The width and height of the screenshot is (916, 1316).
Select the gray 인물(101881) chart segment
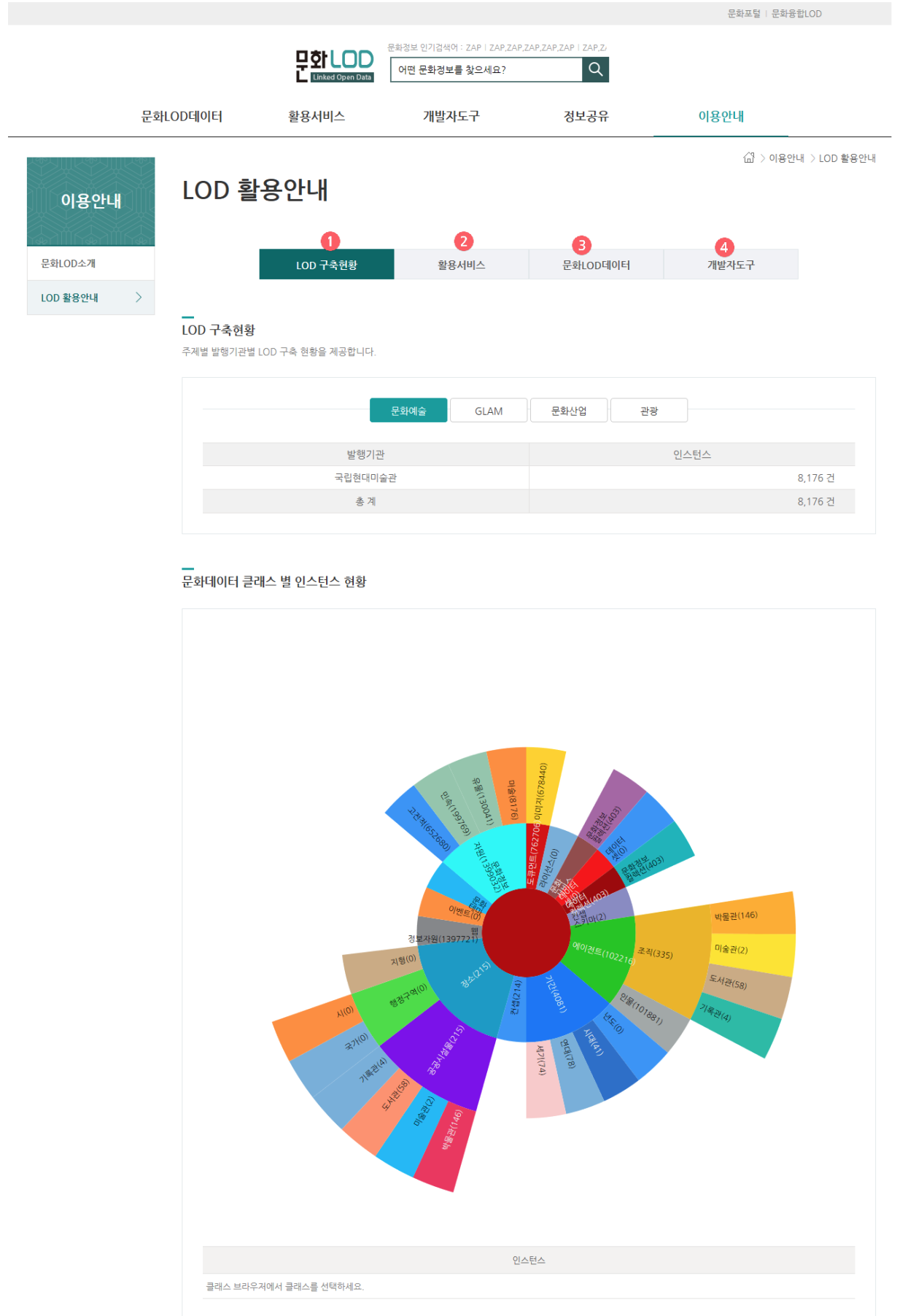click(x=649, y=1015)
